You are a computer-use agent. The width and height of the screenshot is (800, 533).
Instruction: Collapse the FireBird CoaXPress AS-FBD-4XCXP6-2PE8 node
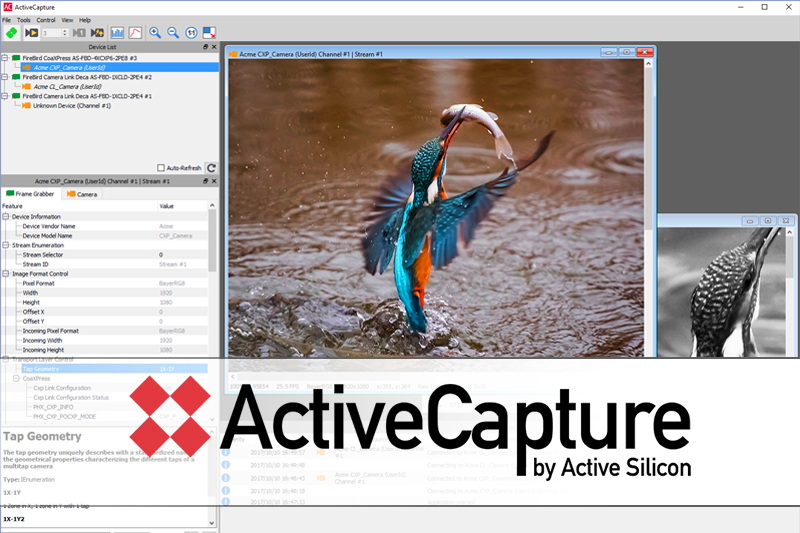pyautogui.click(x=5, y=58)
